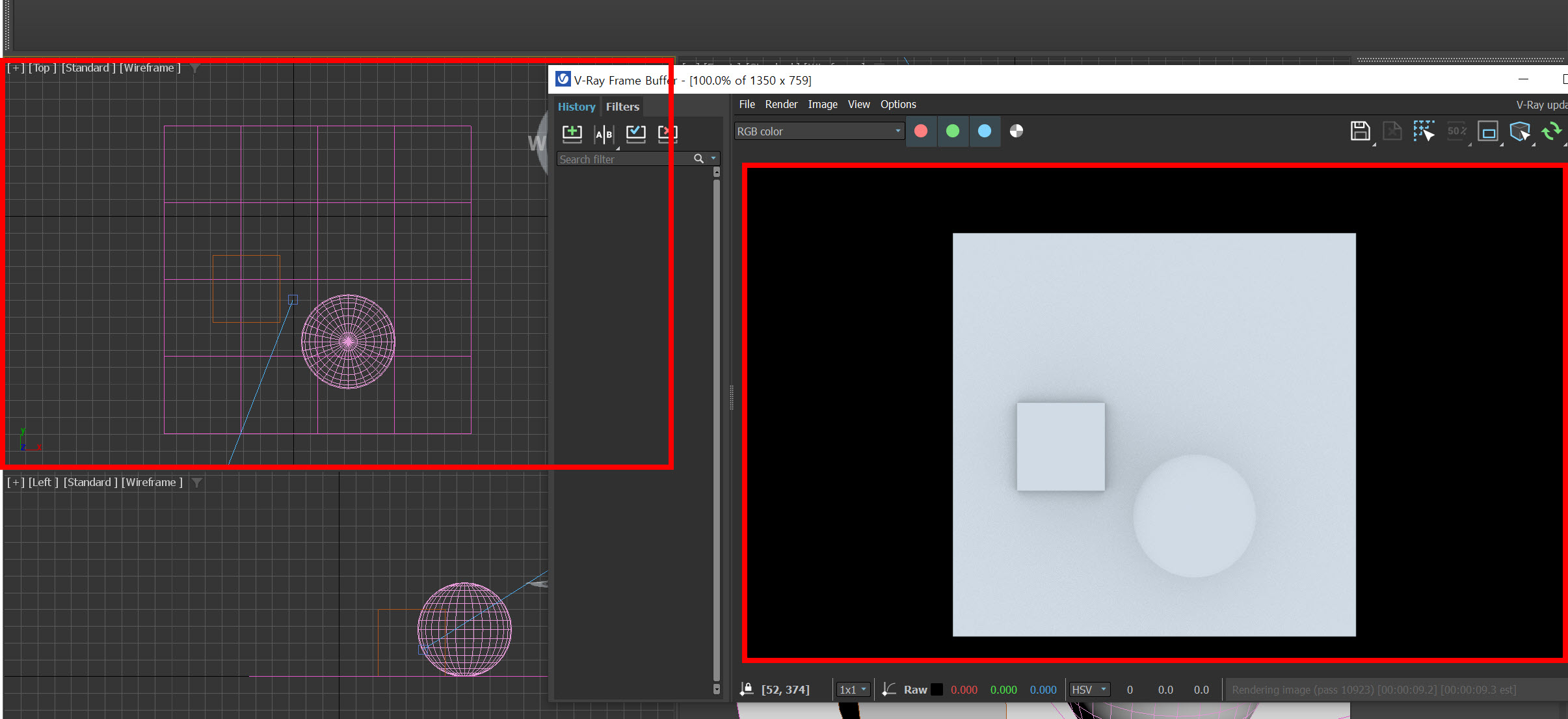Click the Top viewport label

tap(42, 68)
